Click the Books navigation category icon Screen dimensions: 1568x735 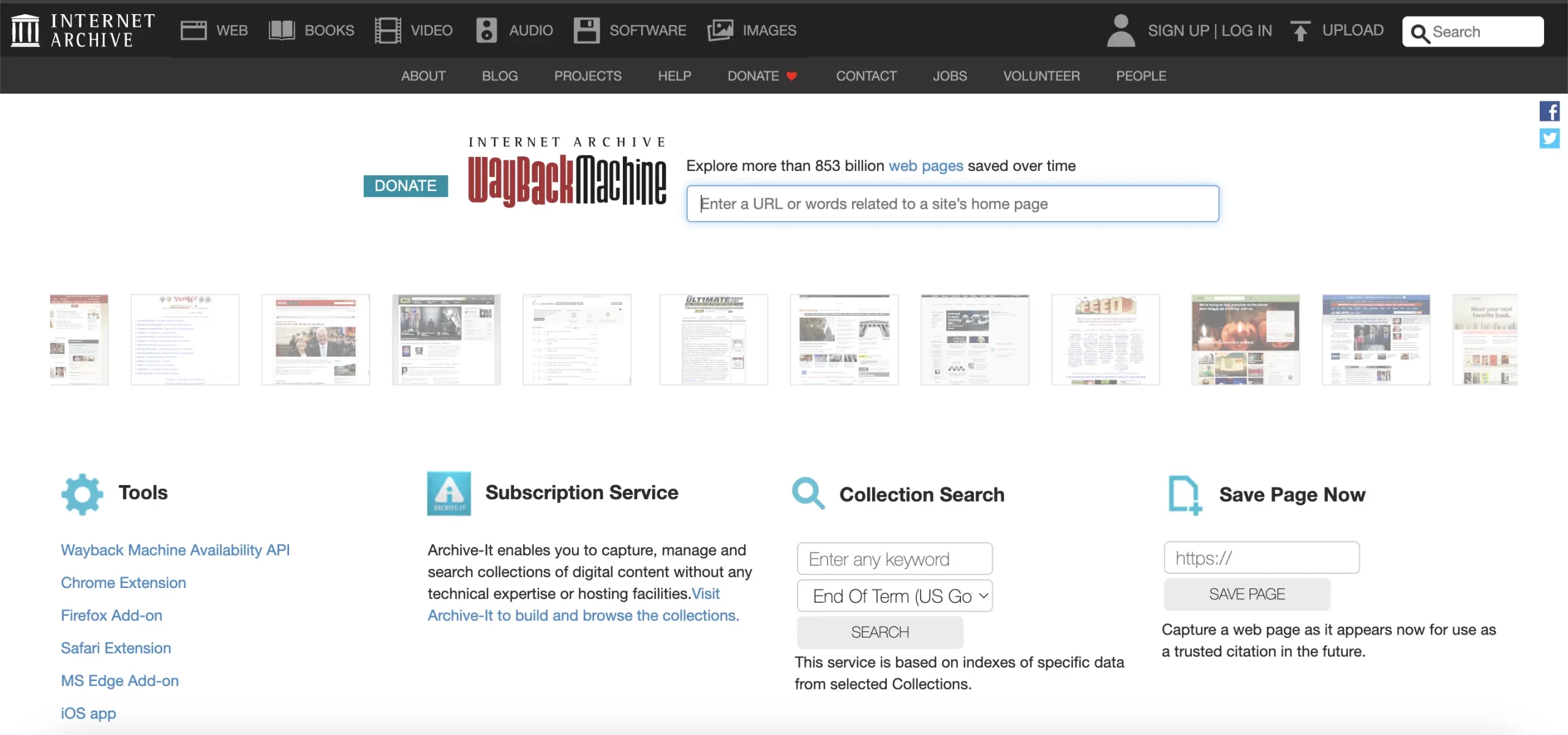pyautogui.click(x=280, y=30)
